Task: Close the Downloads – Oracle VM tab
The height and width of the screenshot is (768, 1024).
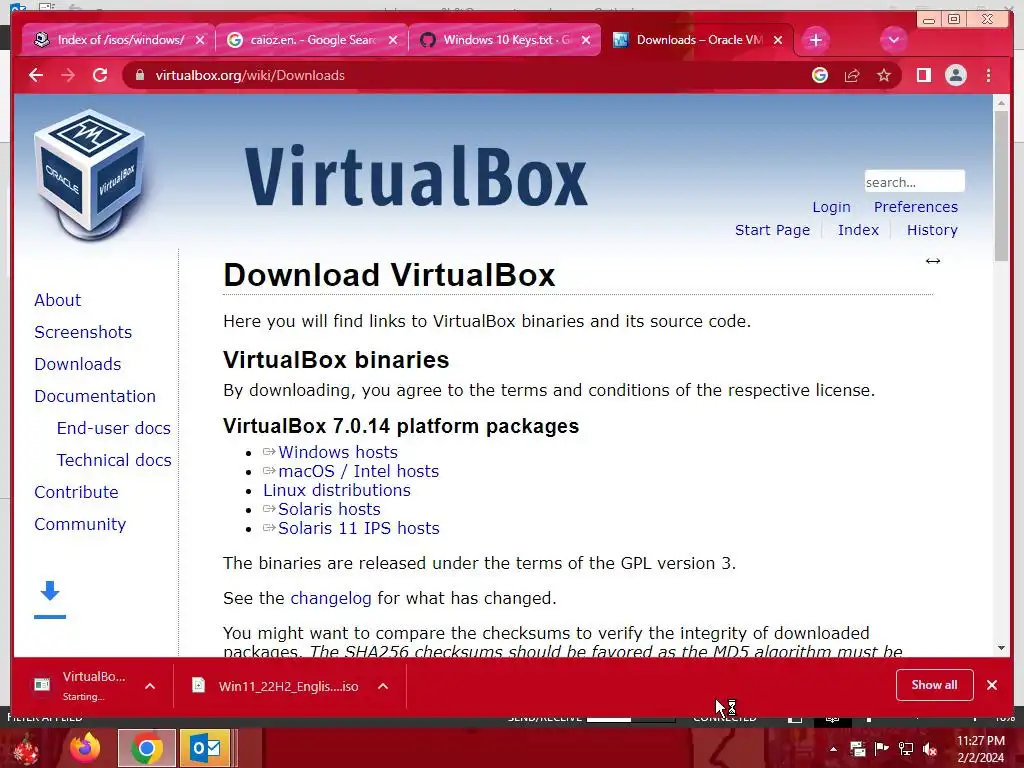Action: [x=778, y=40]
